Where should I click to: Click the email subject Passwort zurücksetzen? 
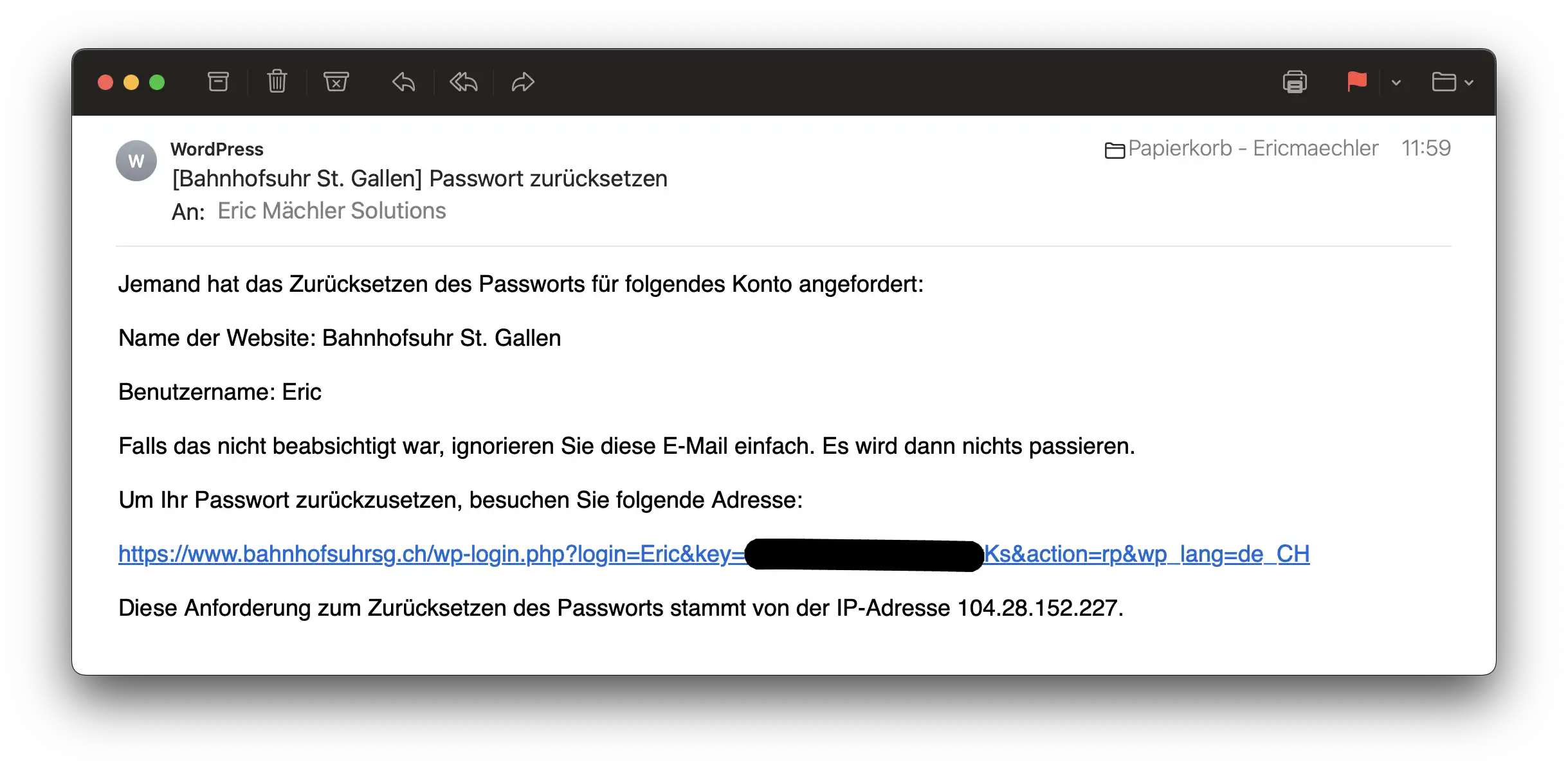(x=419, y=179)
